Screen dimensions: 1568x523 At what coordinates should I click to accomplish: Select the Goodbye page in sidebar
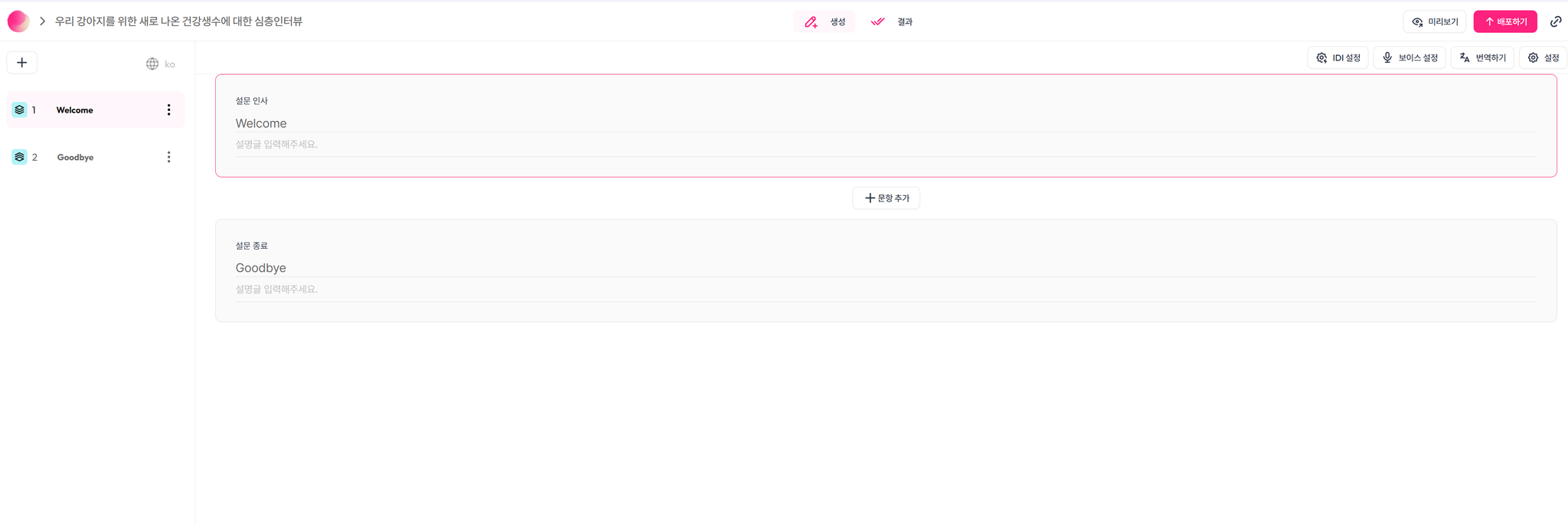pos(96,157)
